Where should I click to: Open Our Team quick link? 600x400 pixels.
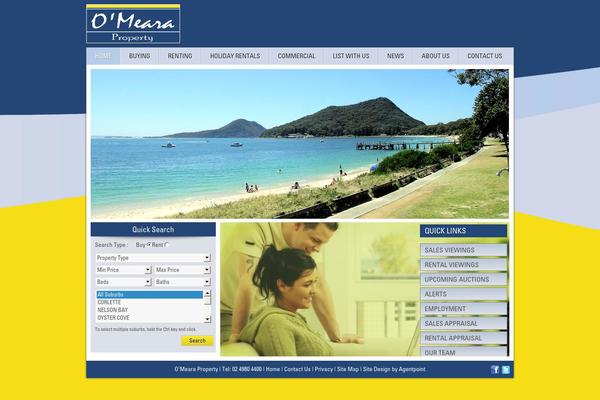click(x=464, y=352)
